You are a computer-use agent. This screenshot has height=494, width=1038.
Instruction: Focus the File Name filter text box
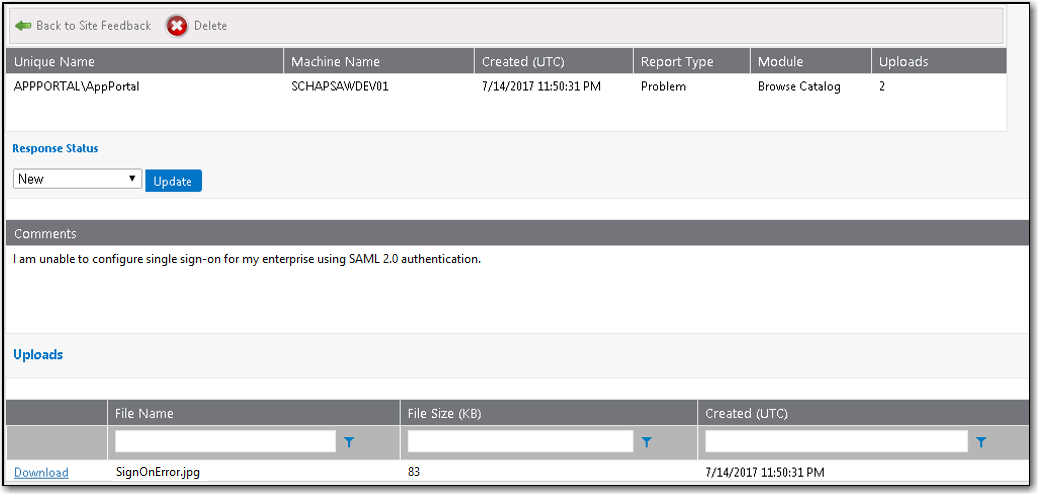pos(225,441)
